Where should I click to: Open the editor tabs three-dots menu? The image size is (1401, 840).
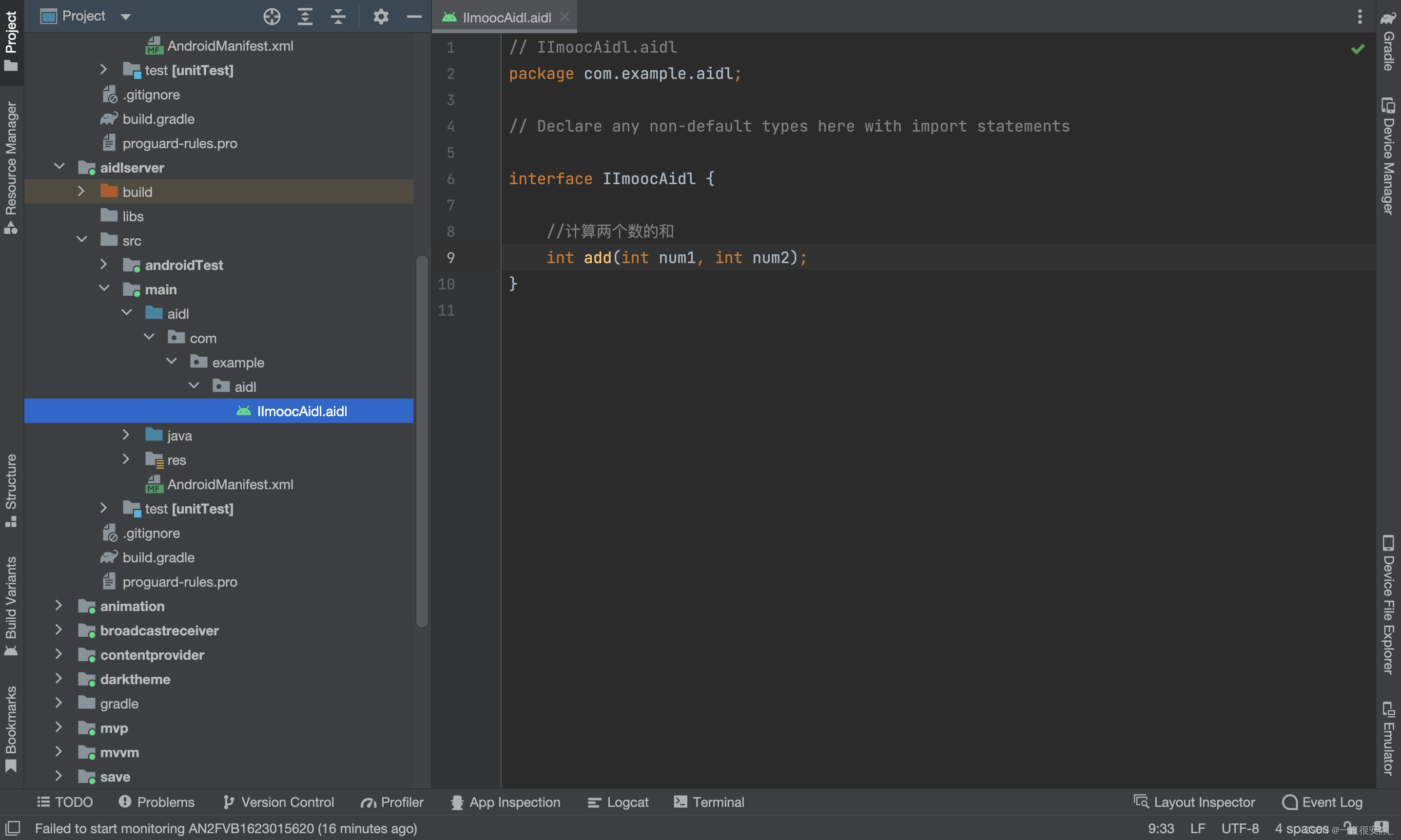click(1359, 17)
